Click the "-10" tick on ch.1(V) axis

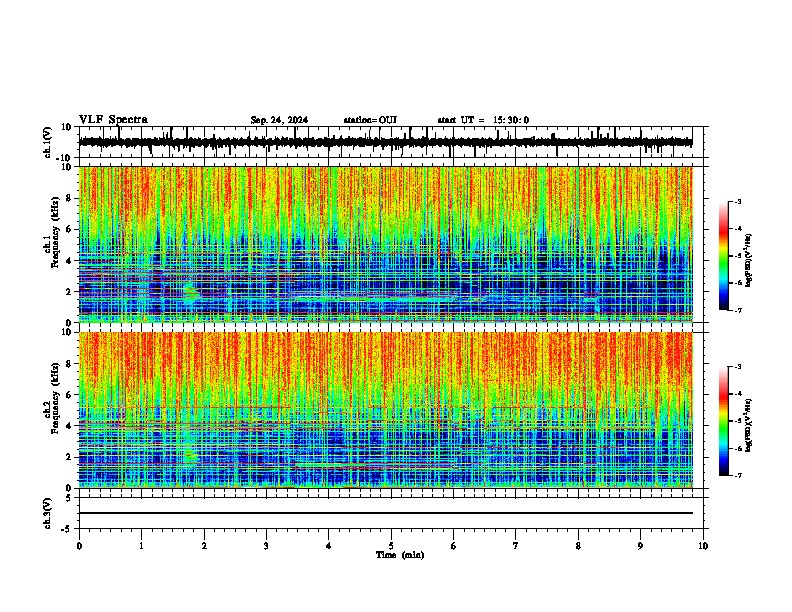[65, 158]
